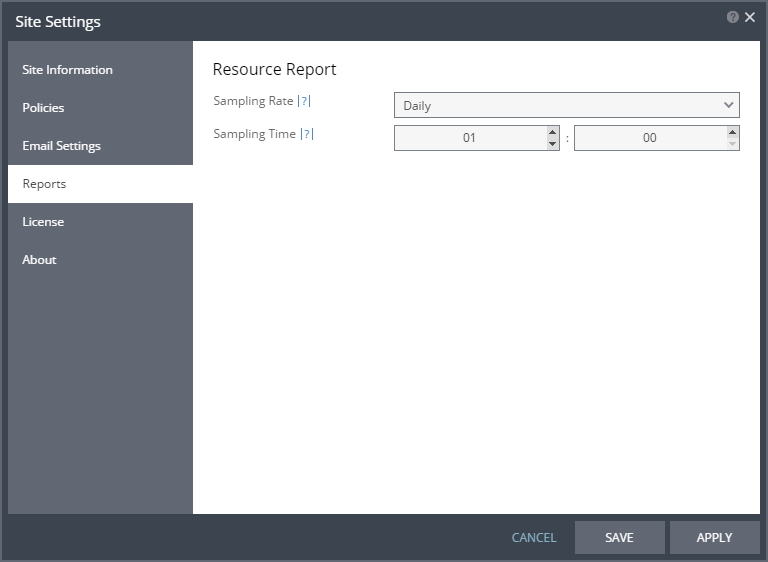Switch to the Policies section
Screen dimensions: 768x562
click(x=100, y=108)
